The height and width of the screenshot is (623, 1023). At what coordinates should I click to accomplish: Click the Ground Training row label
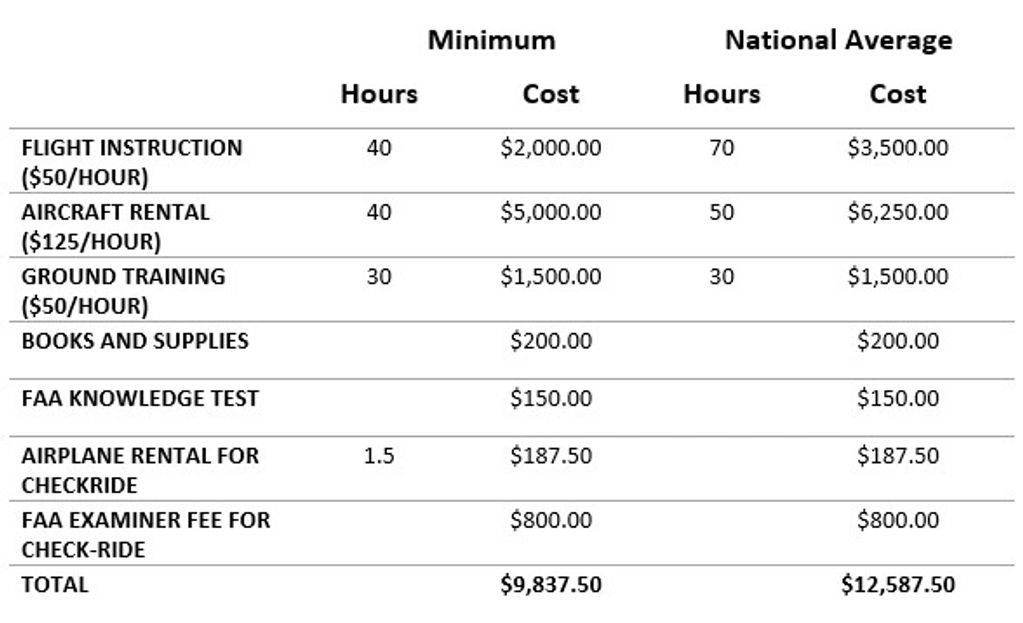point(123,290)
